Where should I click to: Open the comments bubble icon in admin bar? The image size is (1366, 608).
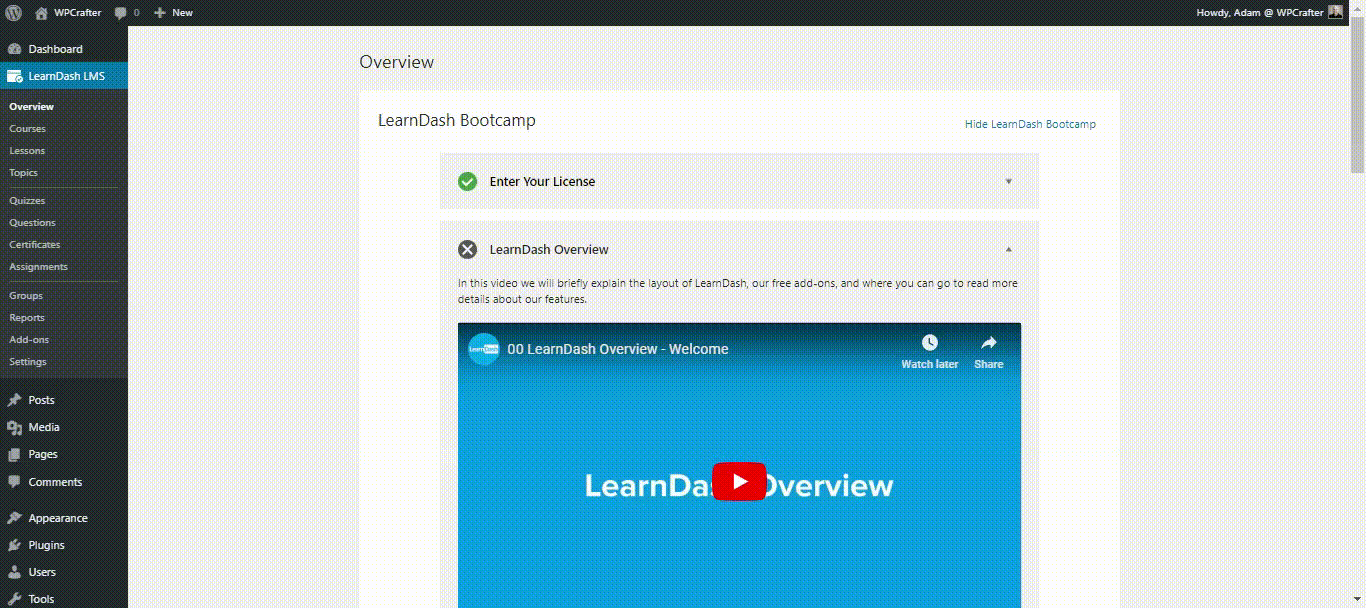tap(121, 13)
